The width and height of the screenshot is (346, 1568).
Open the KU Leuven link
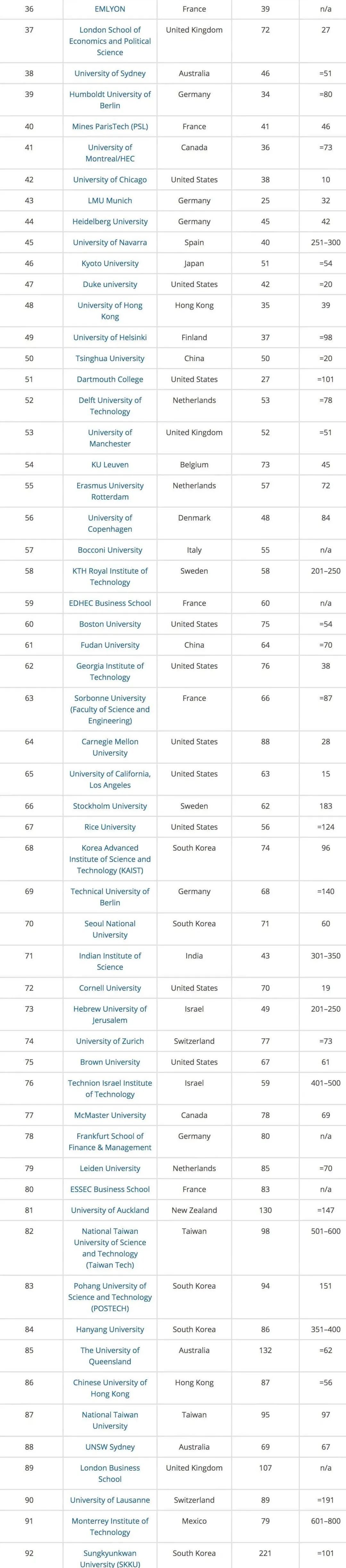pos(110,464)
